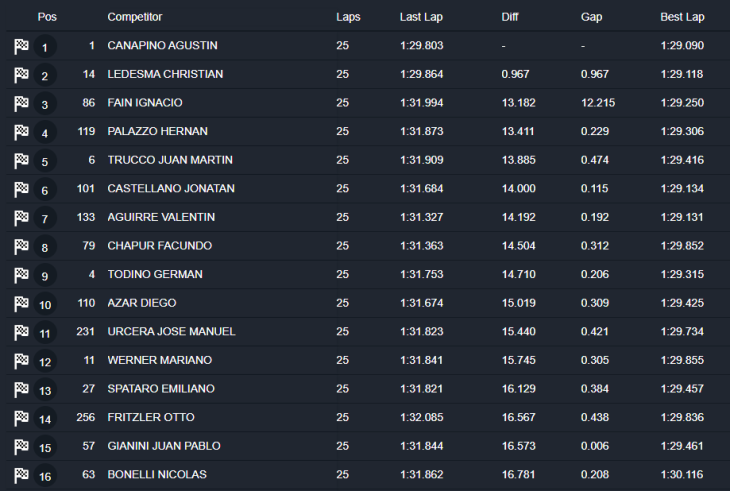Click the checkered flag icon beside Canapino Agustin
This screenshot has width=730, height=491.
pyautogui.click(x=22, y=46)
